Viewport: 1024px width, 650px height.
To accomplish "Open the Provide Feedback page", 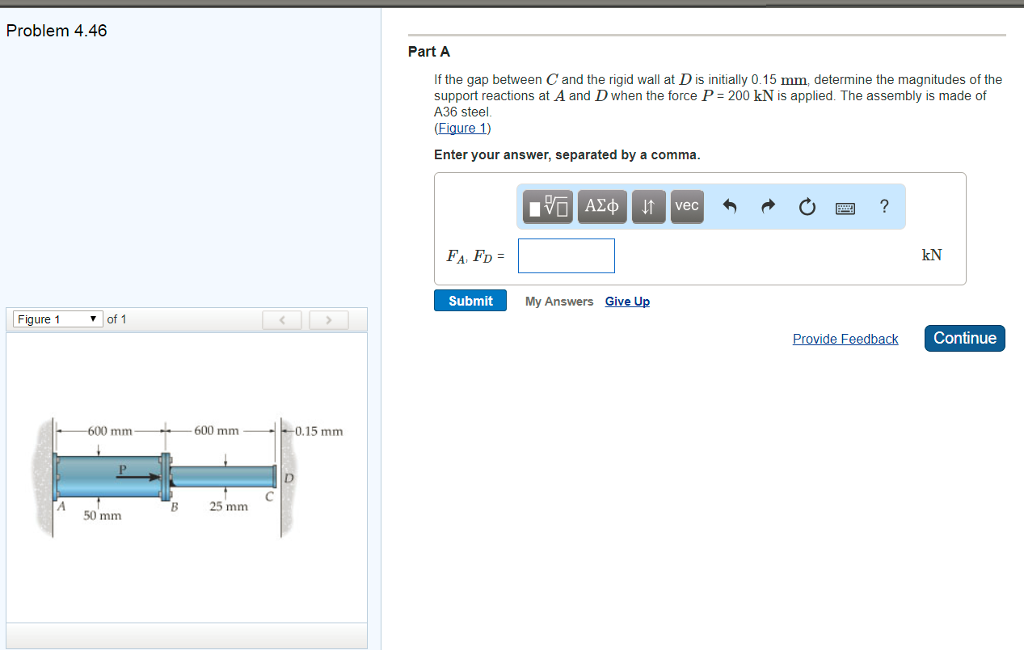I will point(845,338).
